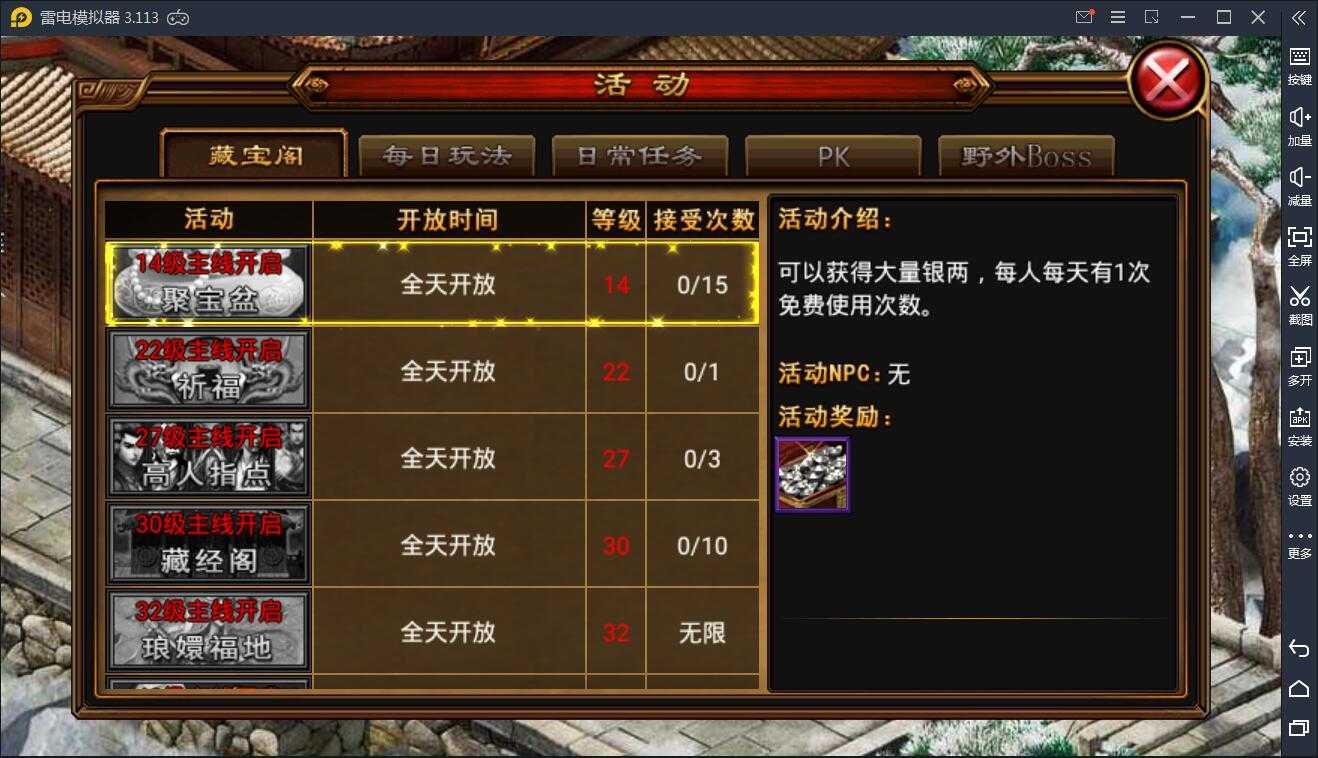Viewport: 1318px width, 758px height.
Task: Collapse the sidebar with double chevron
Action: tap(1299, 17)
